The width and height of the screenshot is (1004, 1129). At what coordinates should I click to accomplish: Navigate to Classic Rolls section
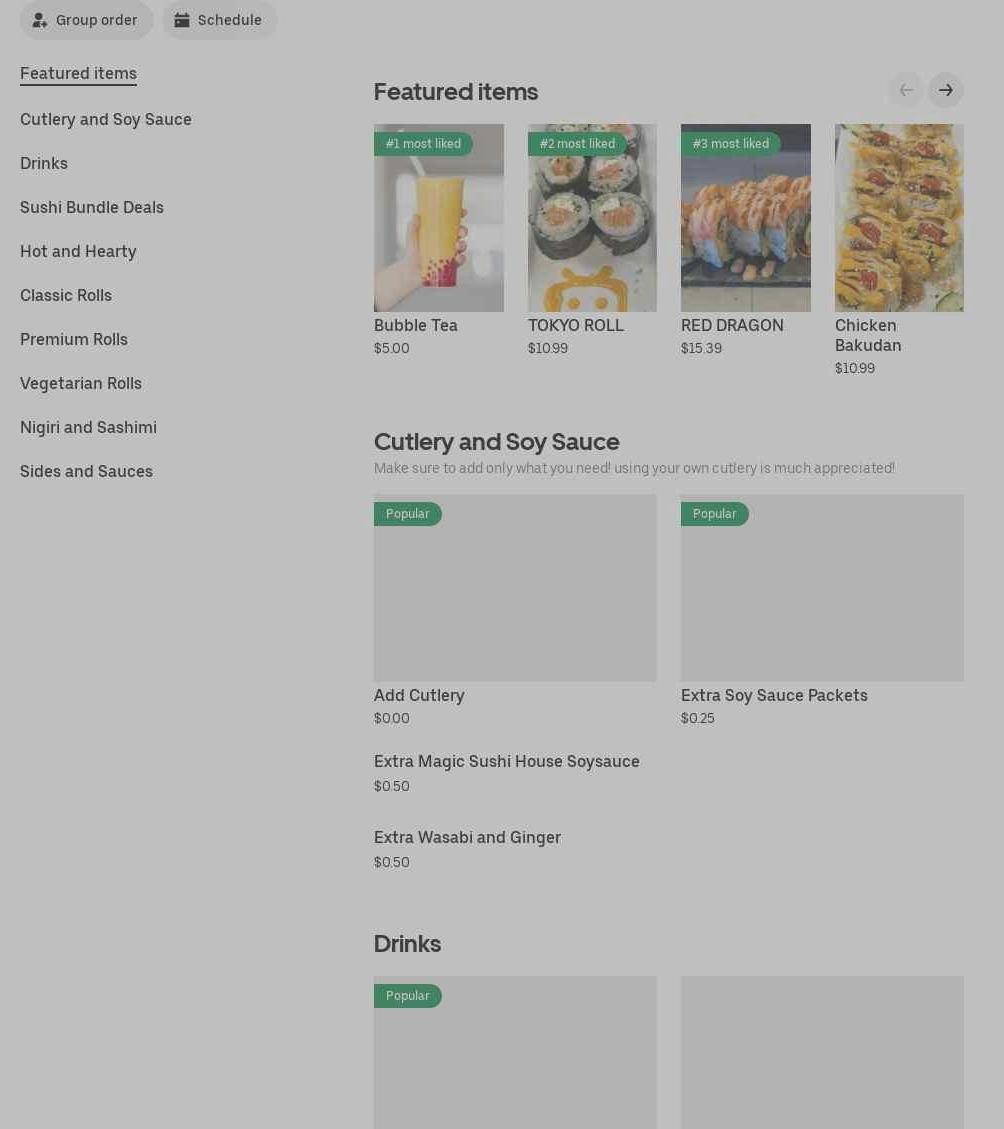pyautogui.click(x=66, y=295)
